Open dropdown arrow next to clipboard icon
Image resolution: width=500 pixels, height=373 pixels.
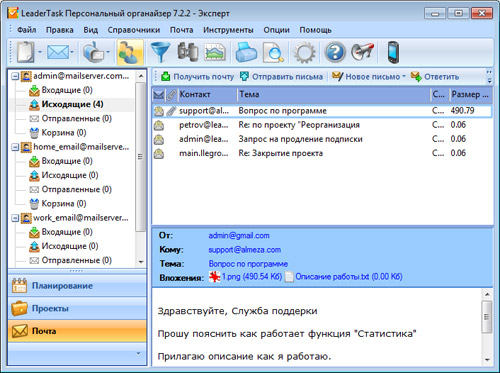point(40,52)
